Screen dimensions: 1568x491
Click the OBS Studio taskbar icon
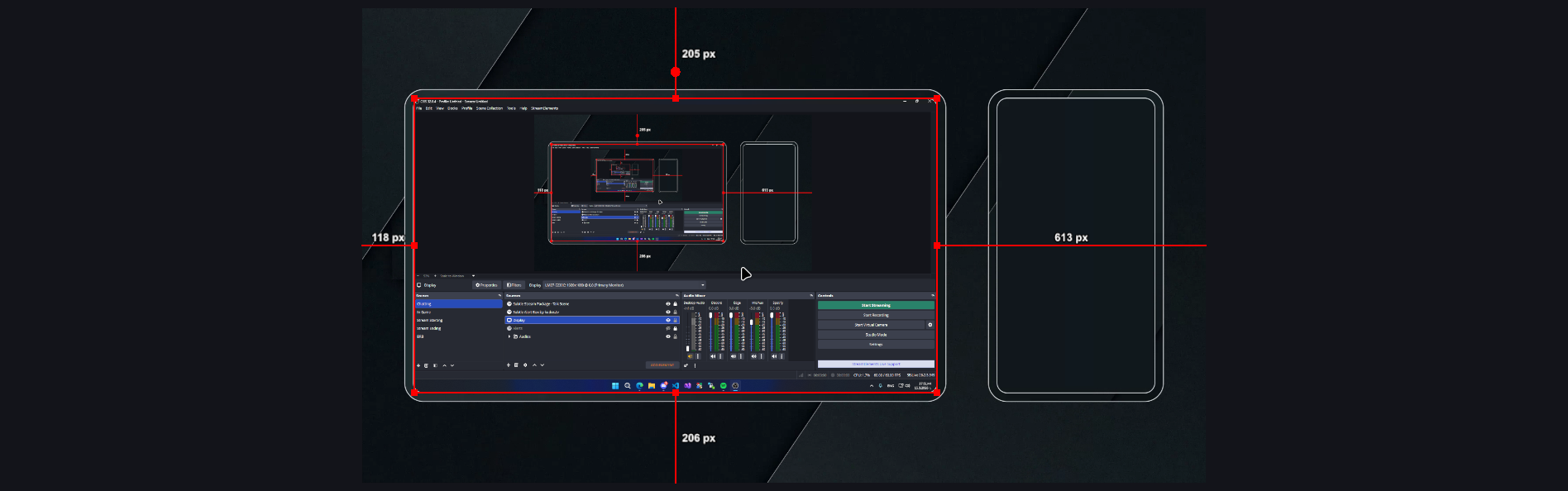(735, 385)
